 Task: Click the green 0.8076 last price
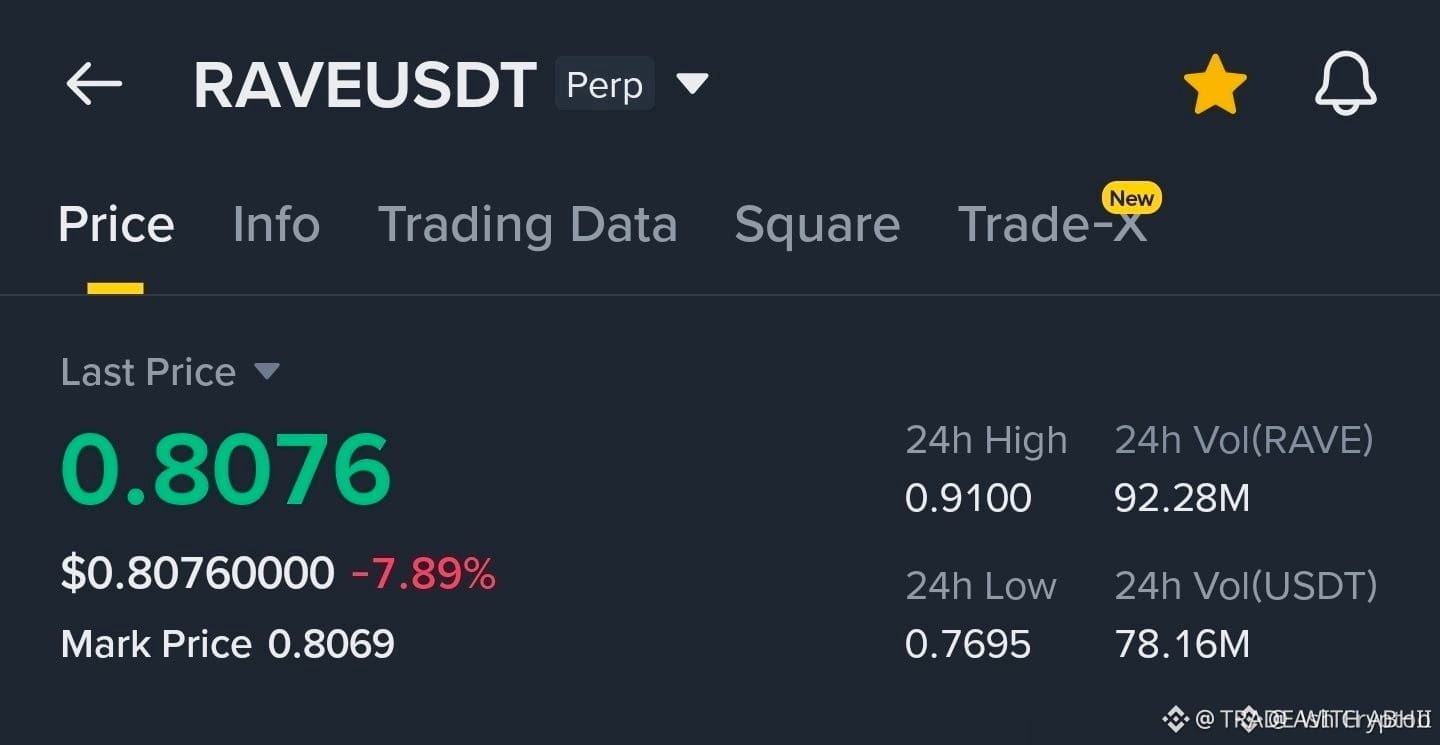click(x=226, y=470)
